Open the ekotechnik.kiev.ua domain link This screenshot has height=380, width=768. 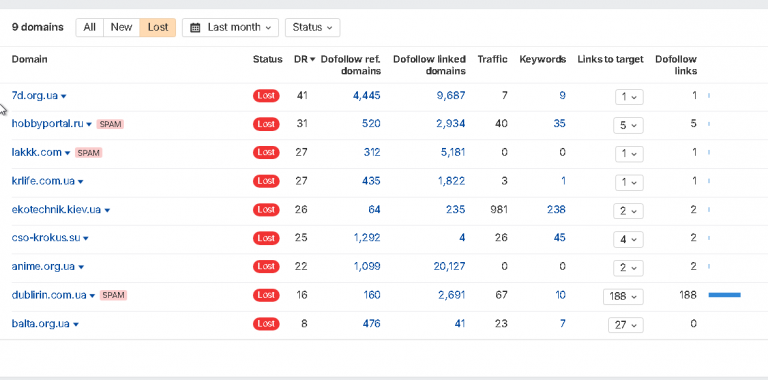[56, 210]
